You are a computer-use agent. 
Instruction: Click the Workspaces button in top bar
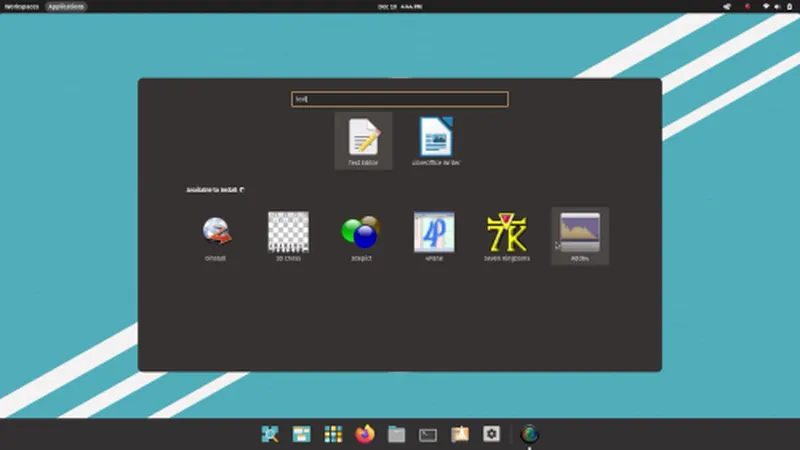[21, 6]
